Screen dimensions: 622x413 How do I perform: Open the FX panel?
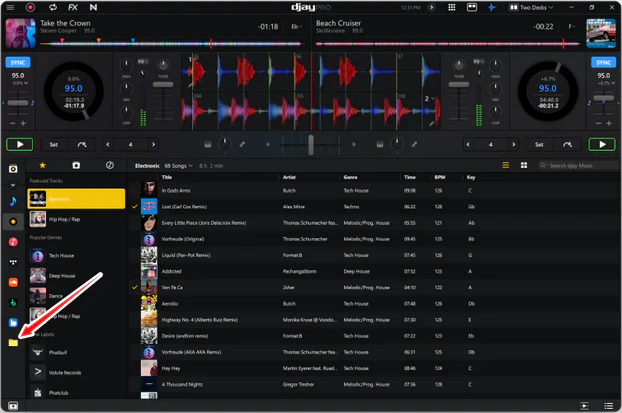click(x=73, y=8)
